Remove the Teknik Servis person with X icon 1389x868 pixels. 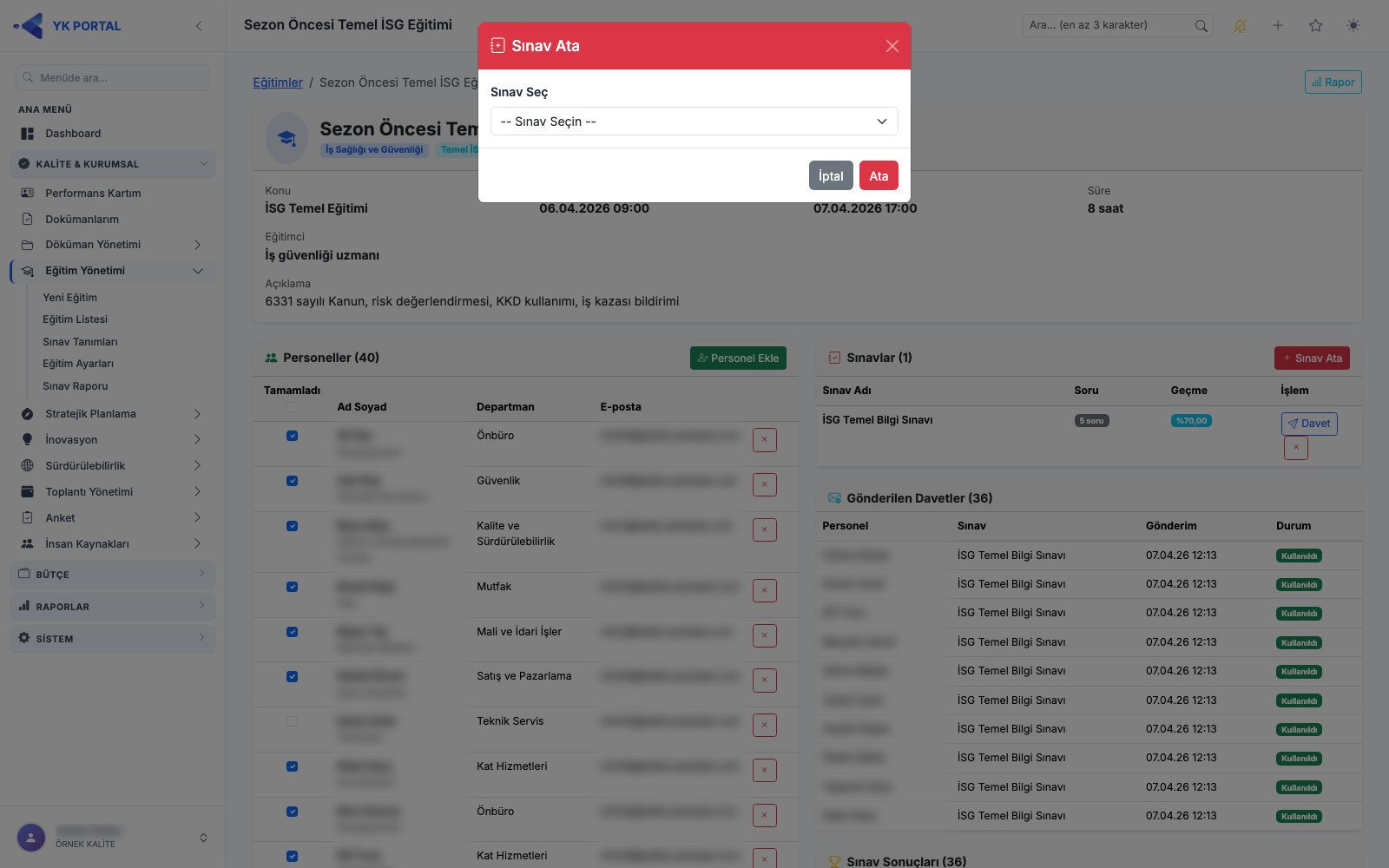click(764, 725)
